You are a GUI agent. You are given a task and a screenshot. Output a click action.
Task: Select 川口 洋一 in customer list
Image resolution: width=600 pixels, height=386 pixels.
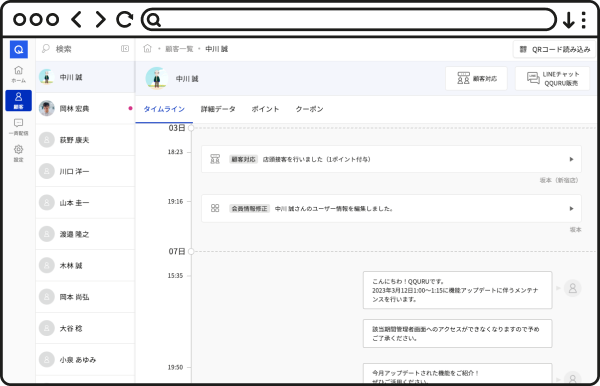pos(85,171)
